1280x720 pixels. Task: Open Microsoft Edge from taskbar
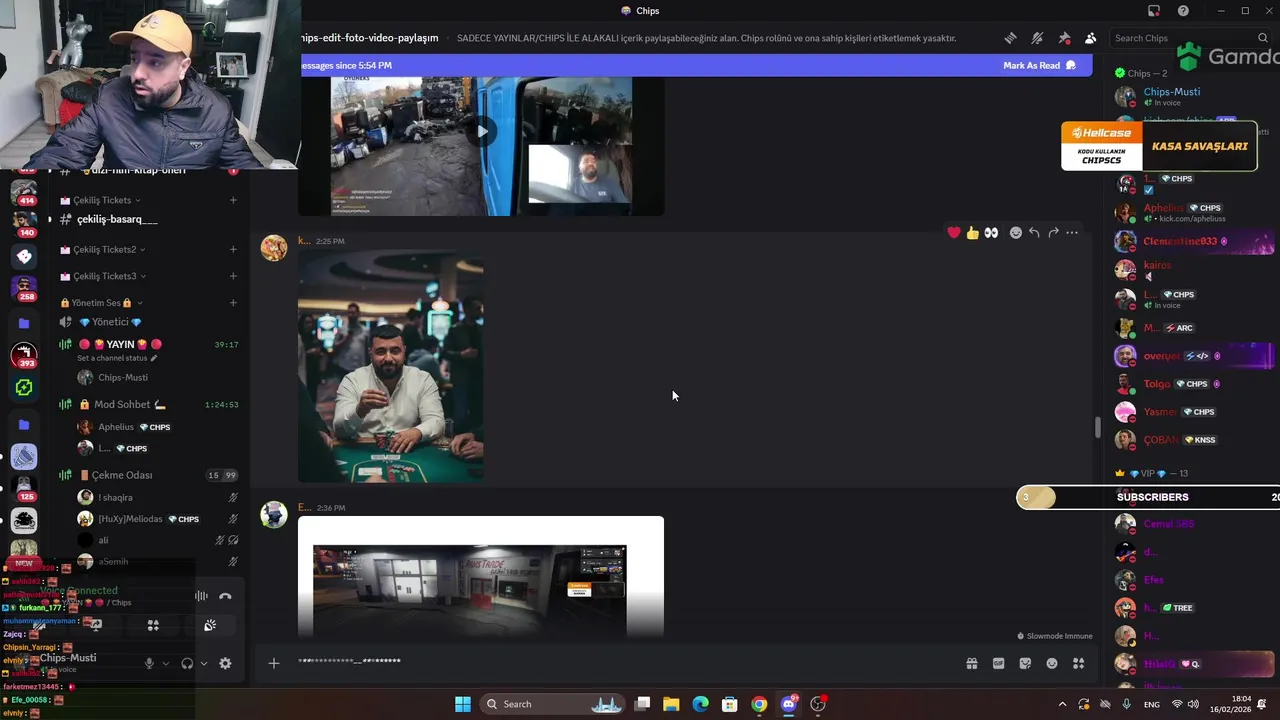pos(701,704)
